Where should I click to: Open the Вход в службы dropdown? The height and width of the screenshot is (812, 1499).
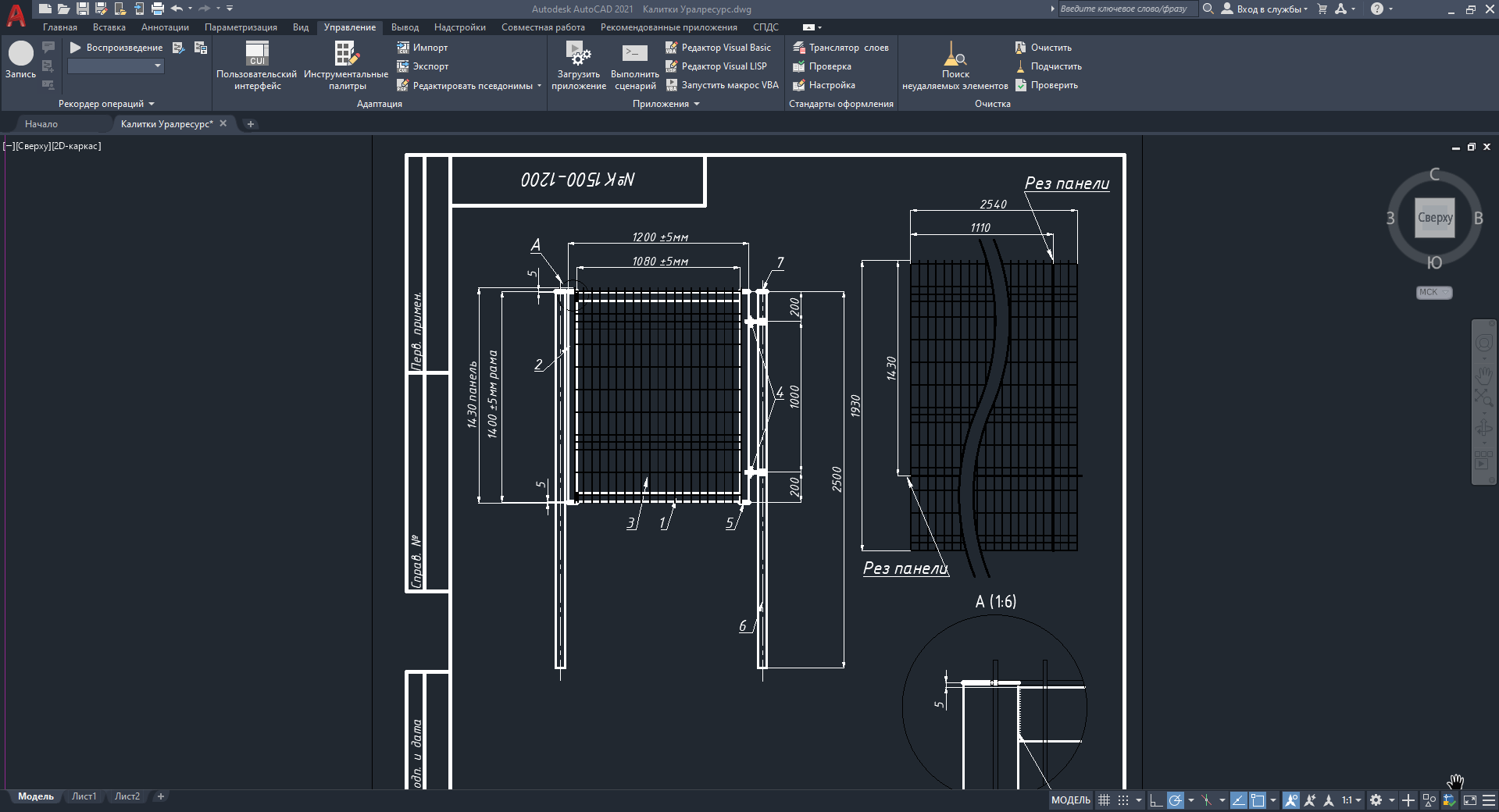pyautogui.click(x=1265, y=9)
